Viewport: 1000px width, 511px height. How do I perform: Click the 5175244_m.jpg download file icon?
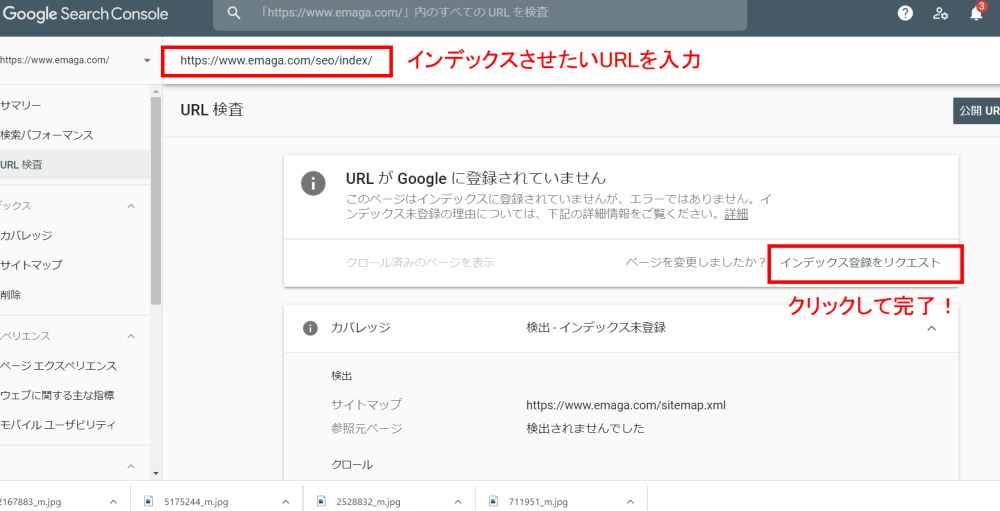click(x=149, y=501)
